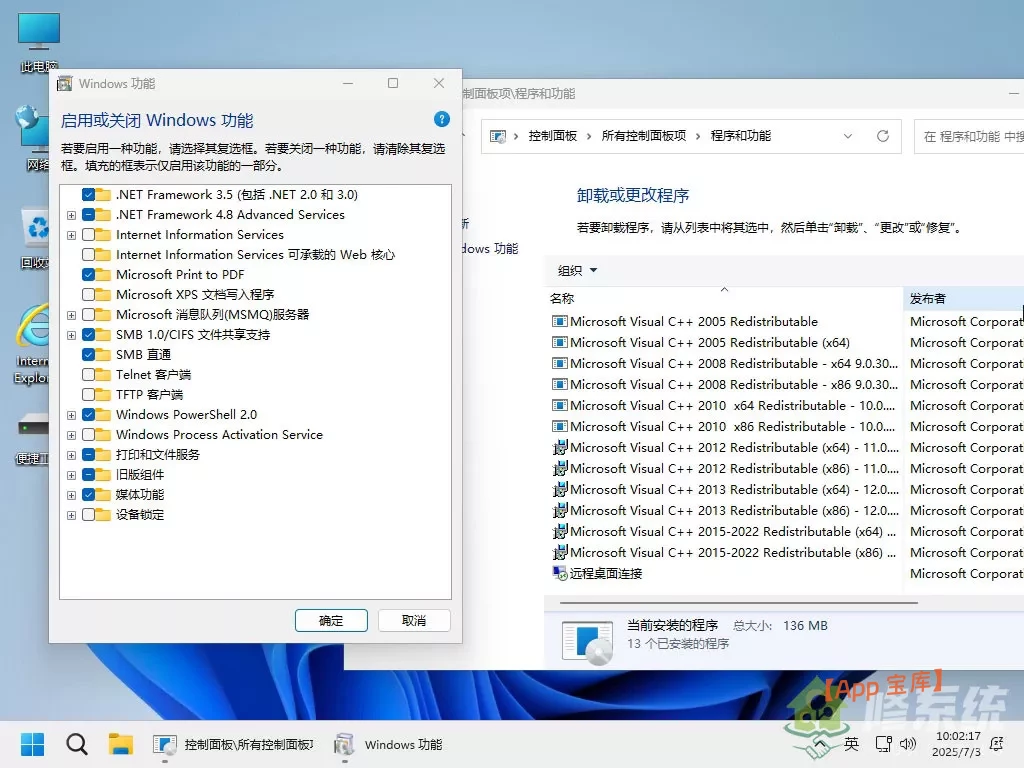The width and height of the screenshot is (1024, 768).
Task: Open the Windows Start menu
Action: [33, 744]
